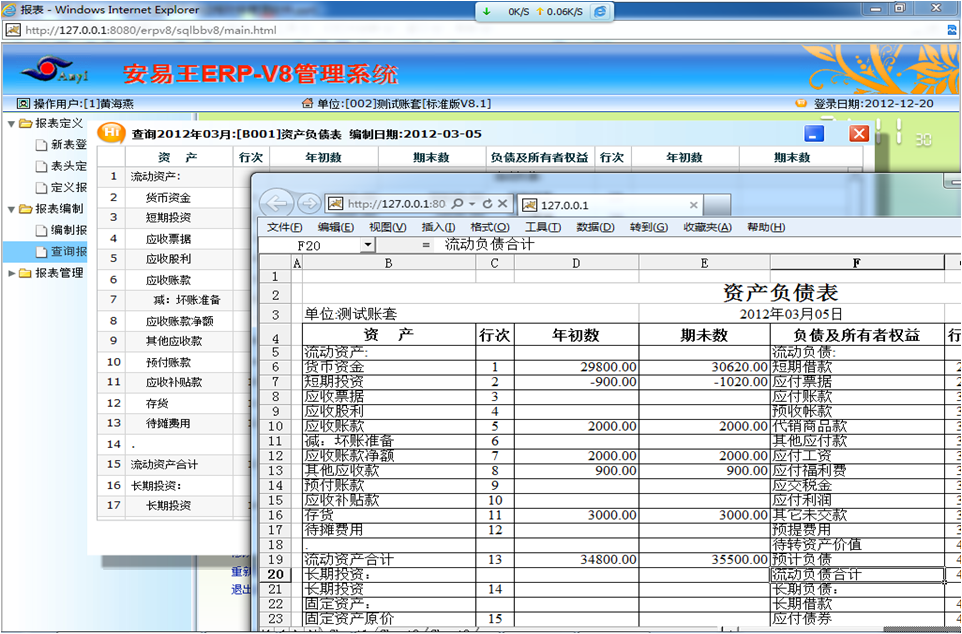This screenshot has height=634, width=962.
Task: Open a new tab in the inner browser
Action: pyautogui.click(x=717, y=205)
